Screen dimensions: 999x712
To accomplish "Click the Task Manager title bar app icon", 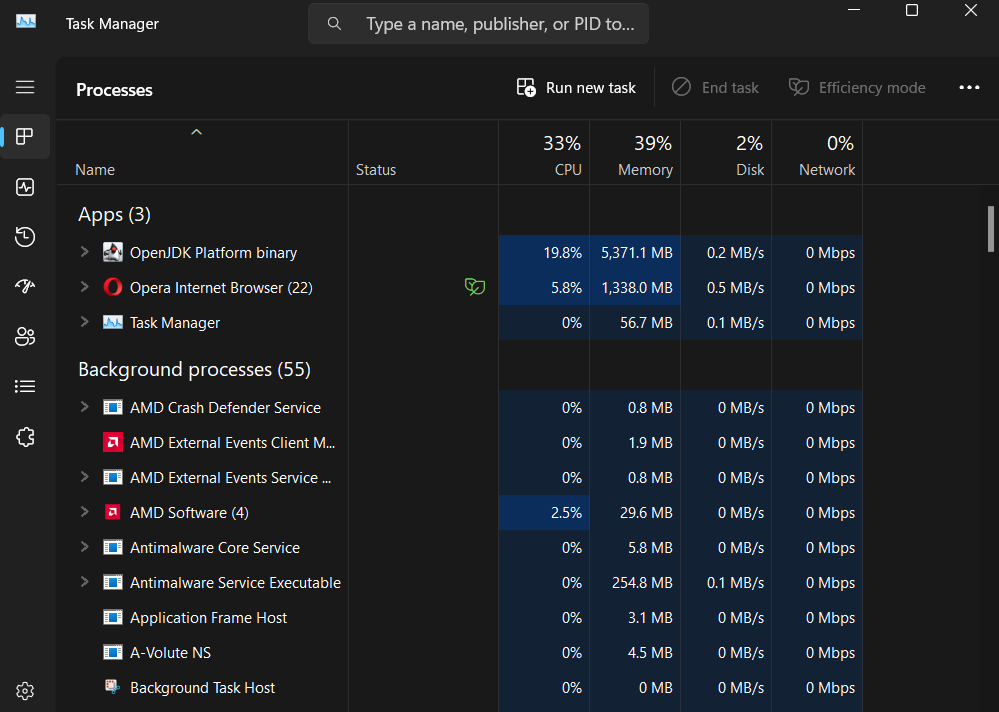I will click(26, 22).
